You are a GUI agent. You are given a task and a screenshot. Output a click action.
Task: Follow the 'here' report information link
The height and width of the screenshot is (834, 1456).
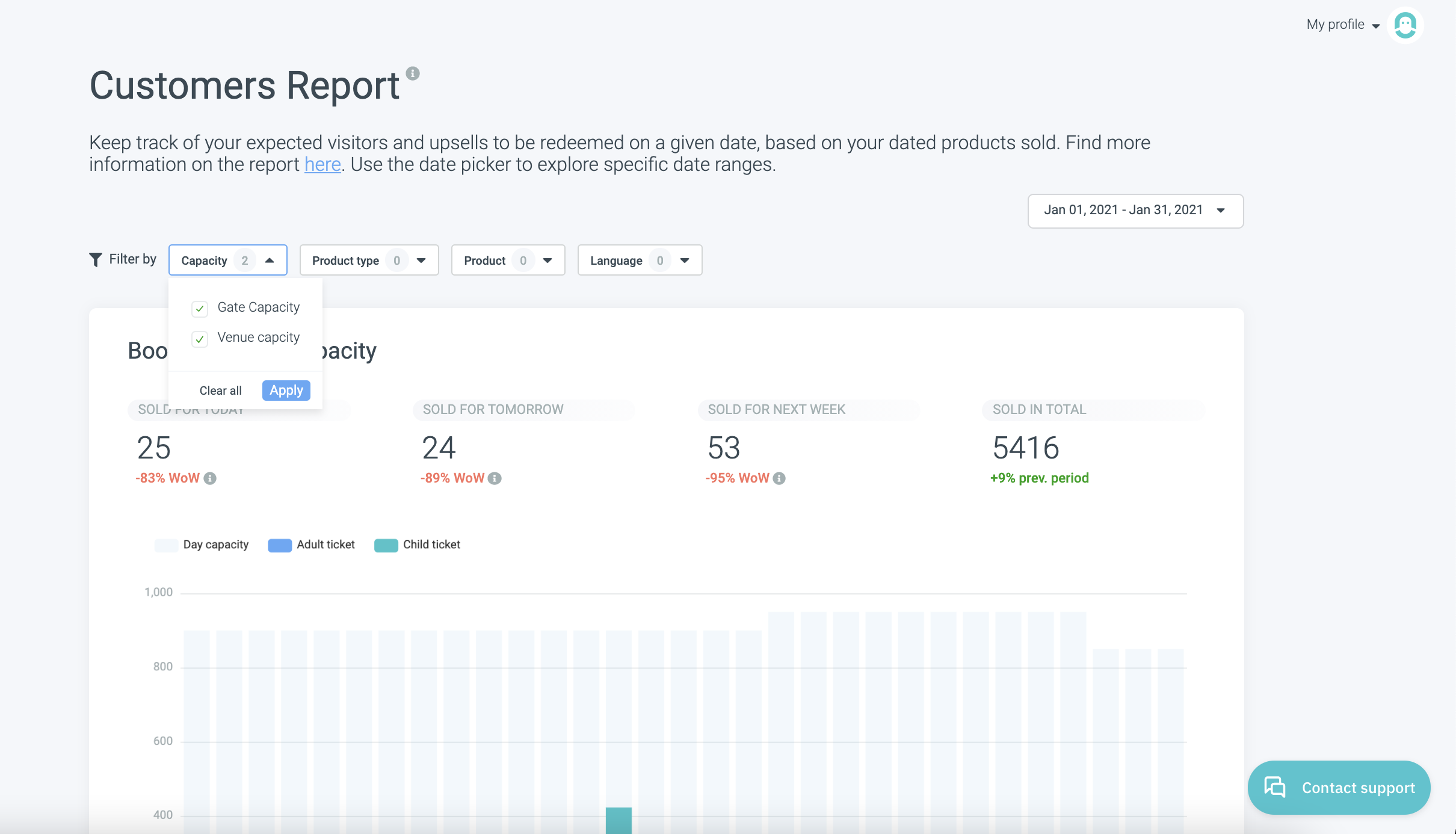322,164
